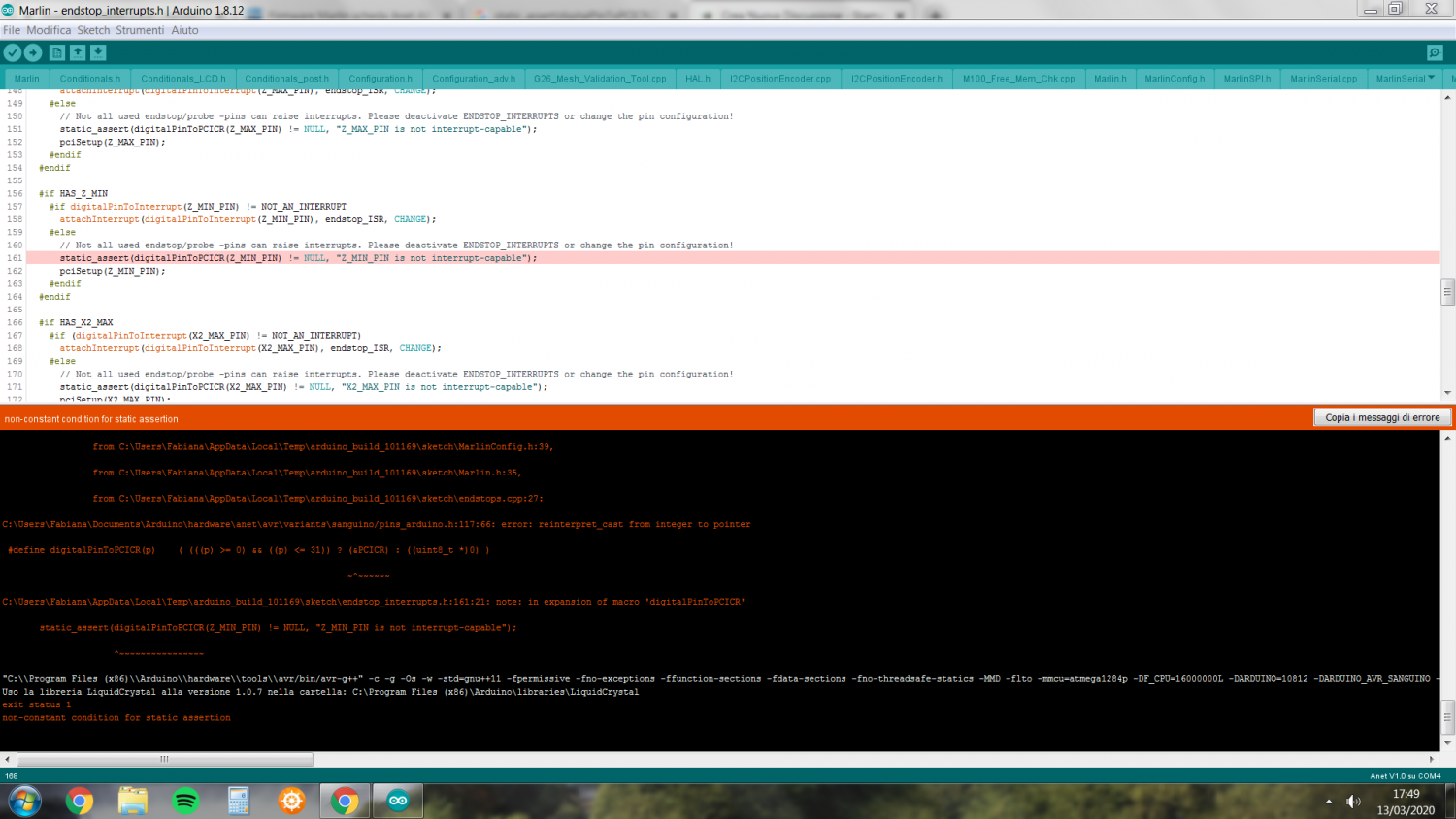Screen dimensions: 1456x819
Task: Open first Chrome icon in the taskbar
Action: [x=80, y=801]
